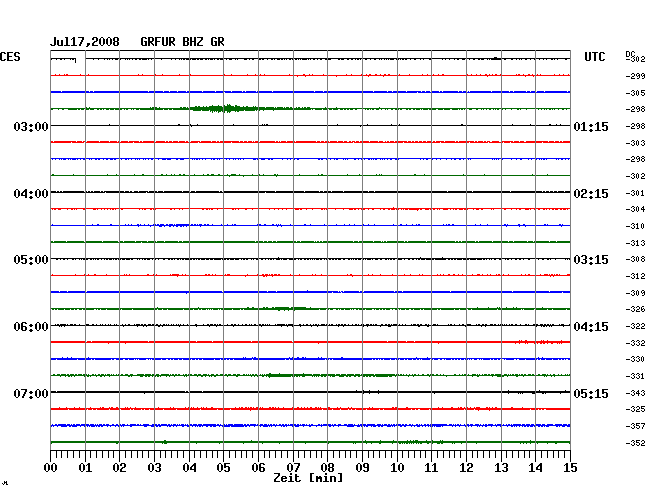The height and width of the screenshot is (494, 650).
Task: Click the DC offset value -310
Action: pos(635,226)
